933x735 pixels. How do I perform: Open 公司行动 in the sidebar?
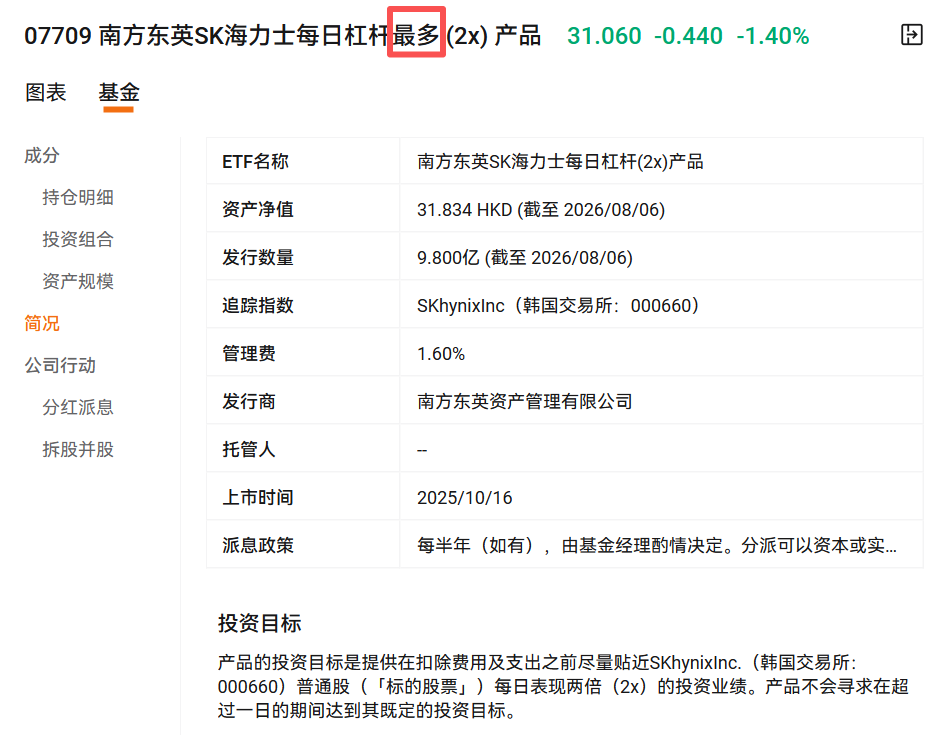(x=60, y=365)
